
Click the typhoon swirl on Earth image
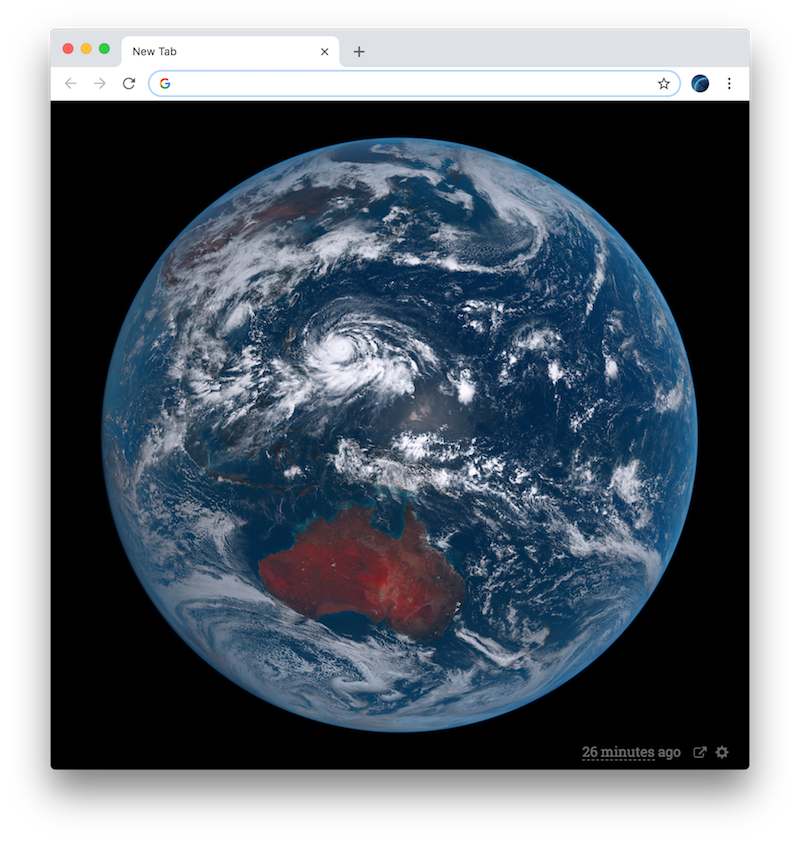click(x=341, y=349)
